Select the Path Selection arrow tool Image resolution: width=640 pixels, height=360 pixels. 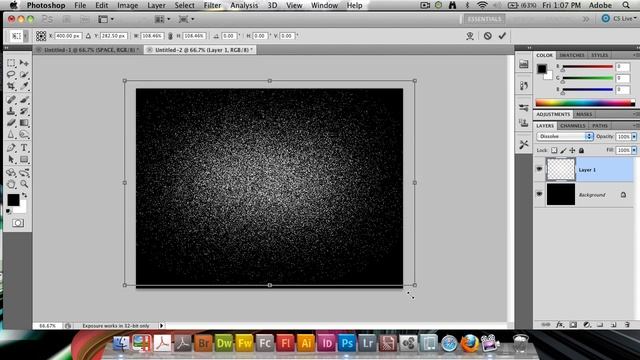coord(11,160)
